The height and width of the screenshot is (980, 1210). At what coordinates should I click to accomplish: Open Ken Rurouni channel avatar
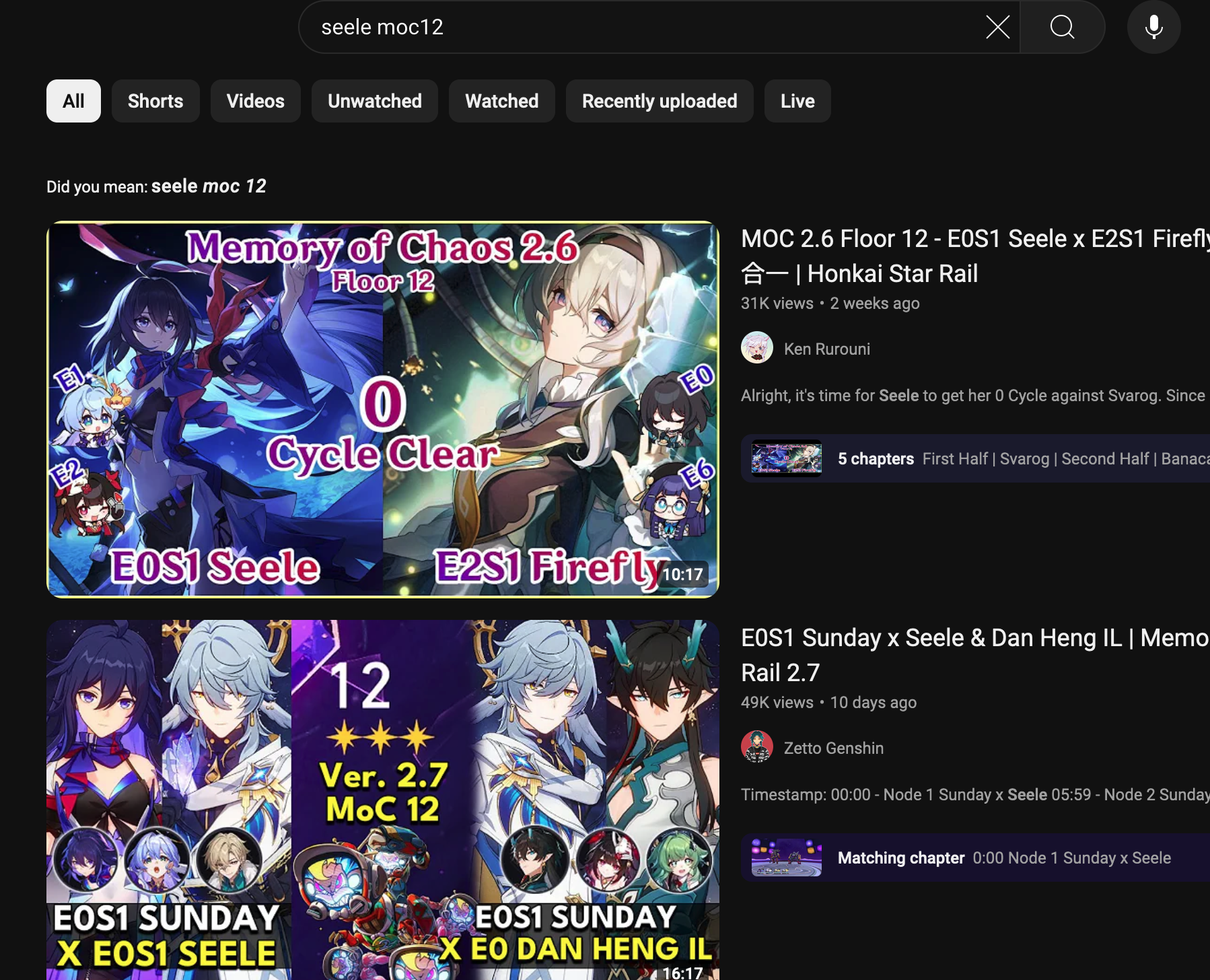756,348
